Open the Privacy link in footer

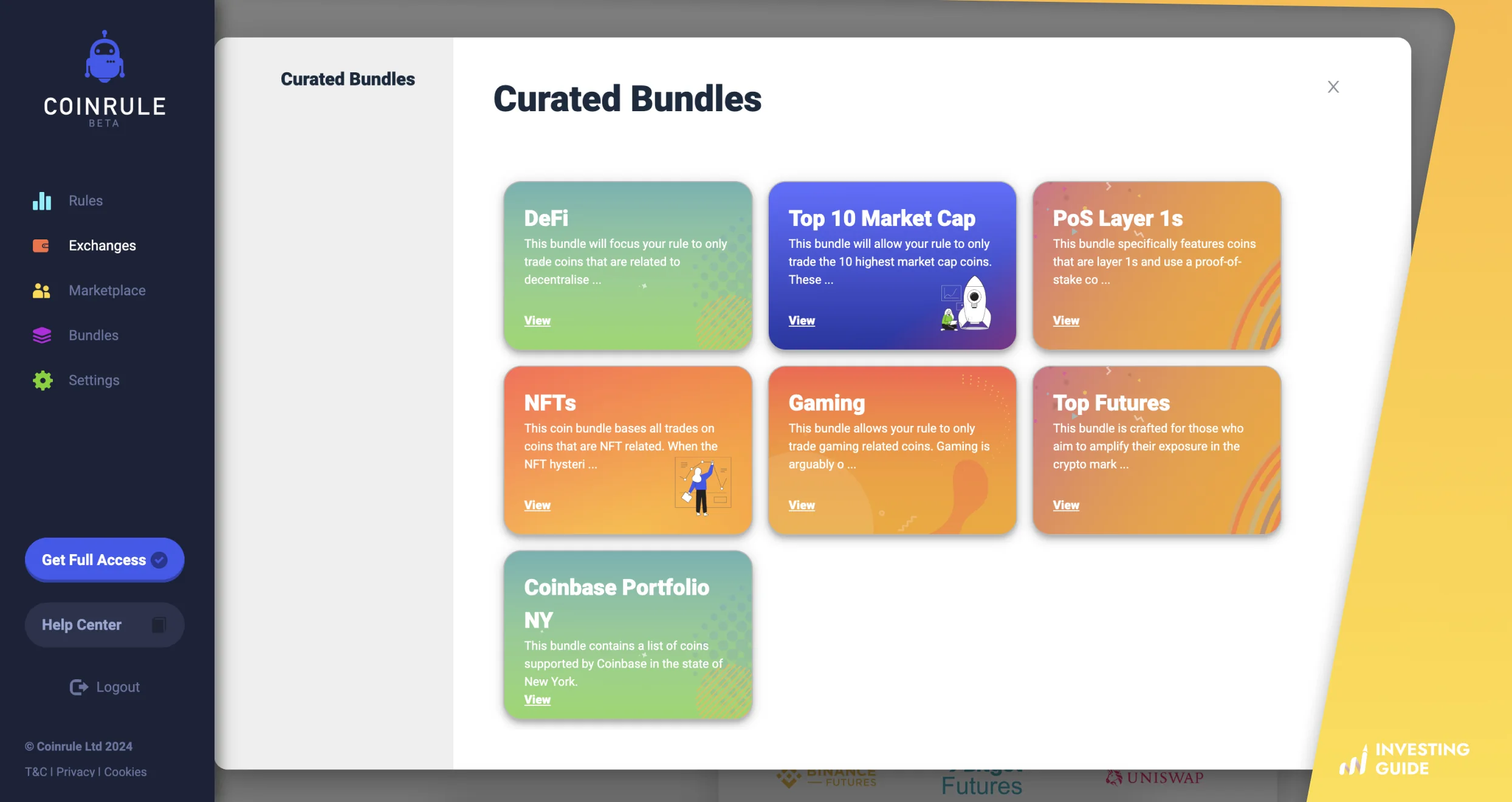point(75,772)
